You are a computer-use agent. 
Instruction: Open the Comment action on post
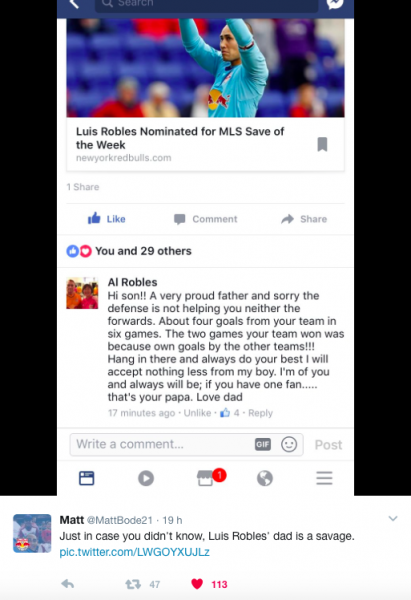206,219
